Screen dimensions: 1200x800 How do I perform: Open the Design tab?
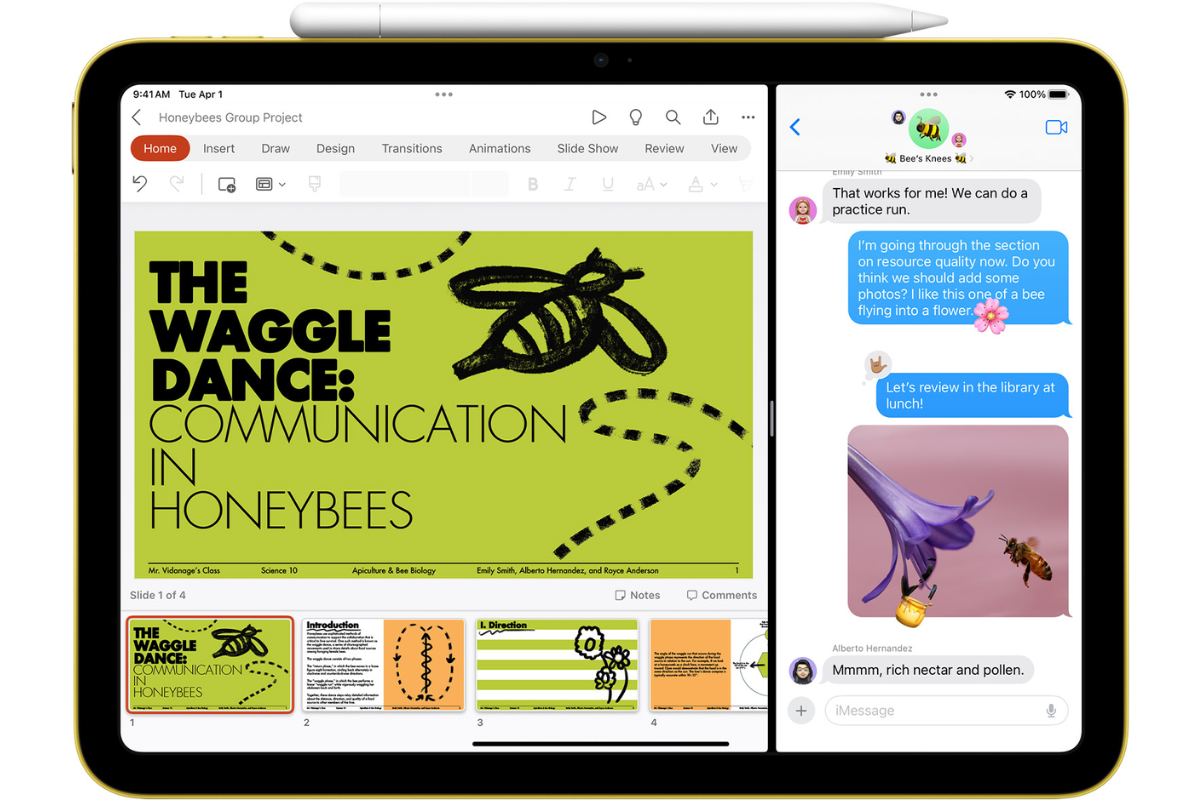[335, 148]
